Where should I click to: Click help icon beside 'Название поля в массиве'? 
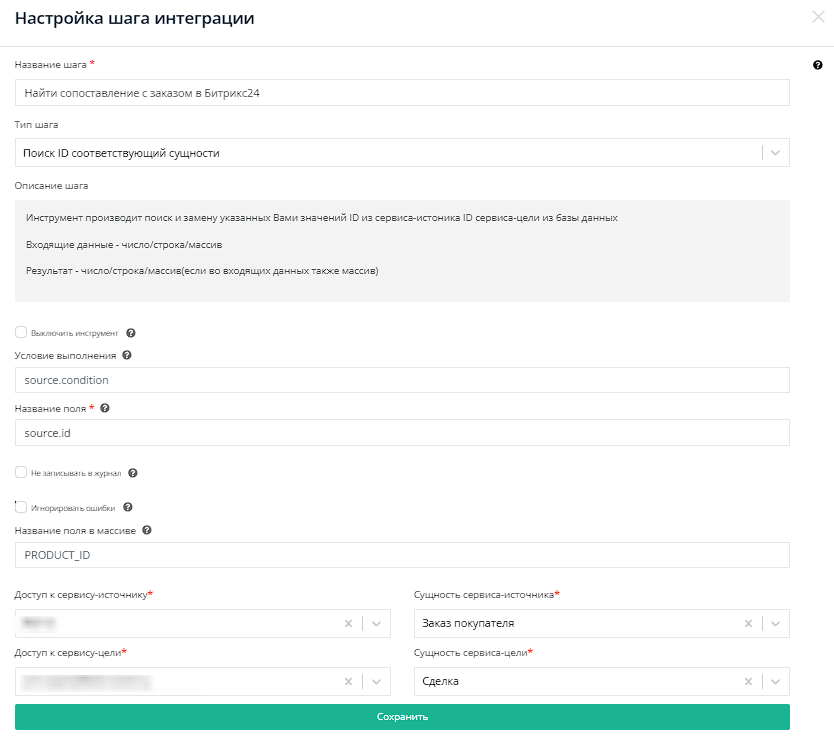(147, 530)
